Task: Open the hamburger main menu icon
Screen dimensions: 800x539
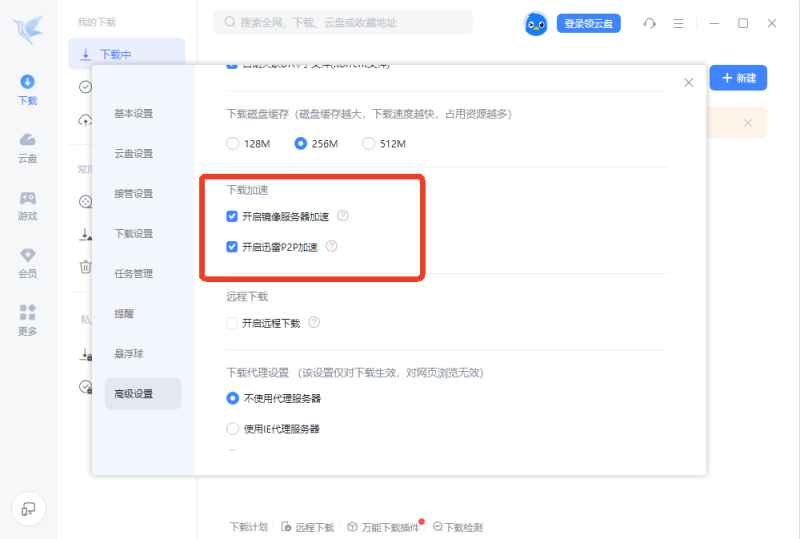Action: [678, 23]
